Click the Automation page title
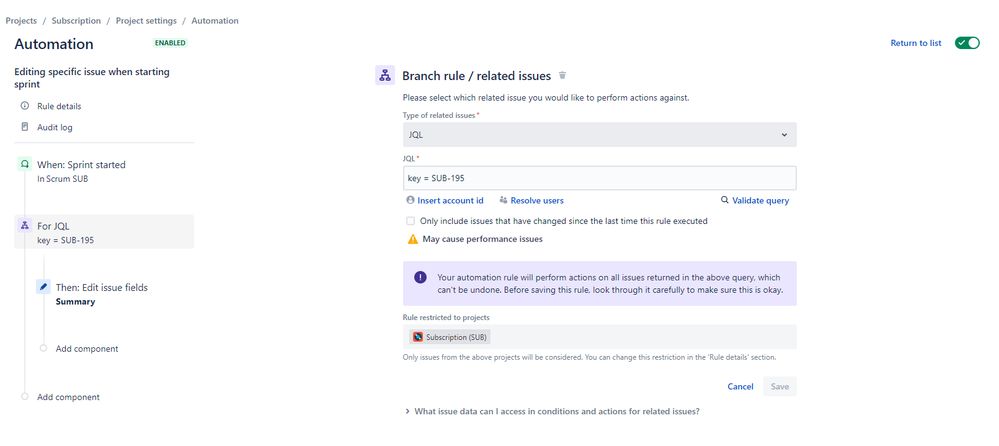This screenshot has width=999, height=446. pos(54,44)
